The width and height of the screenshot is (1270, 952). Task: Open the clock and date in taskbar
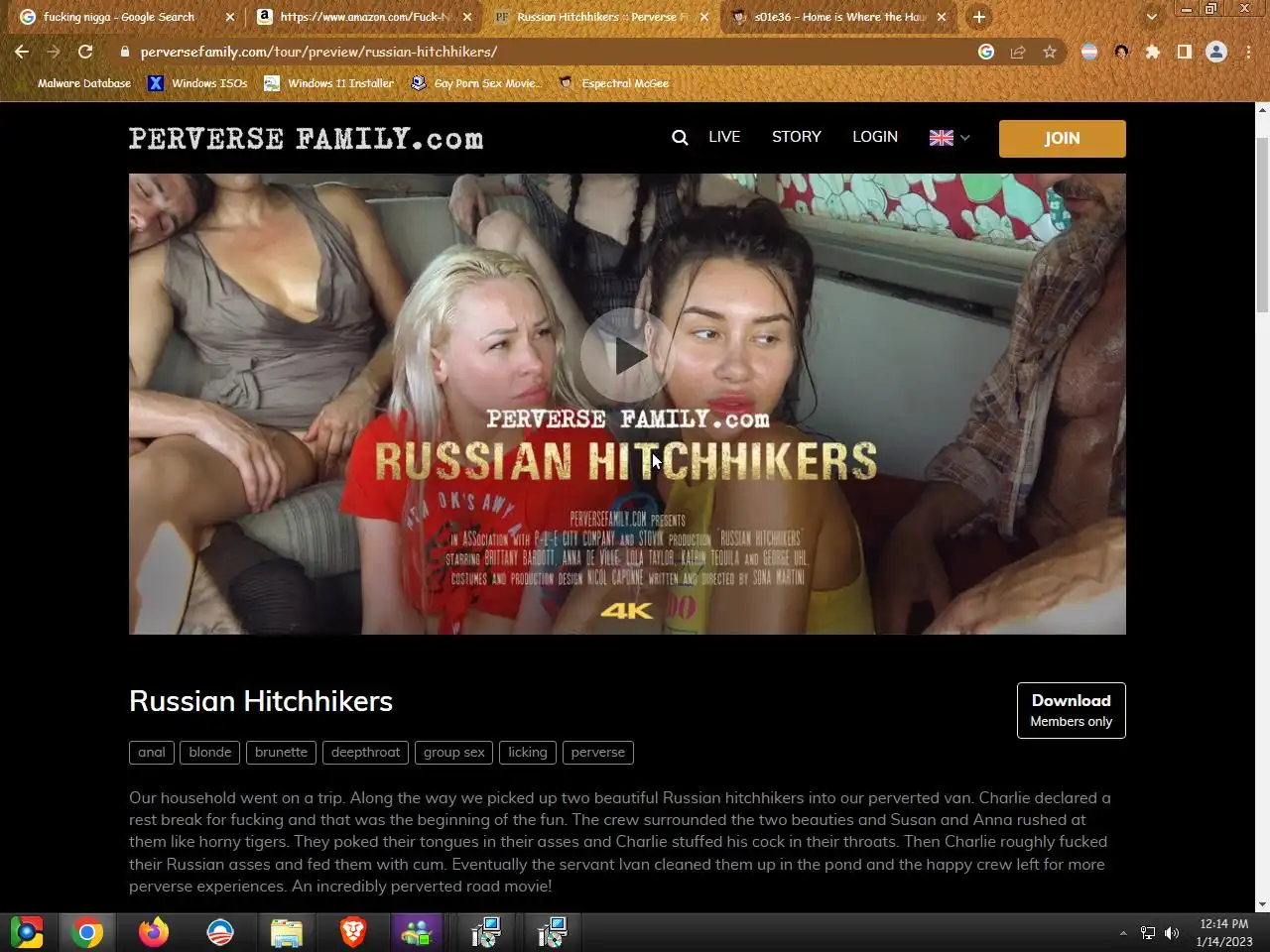click(1223, 932)
